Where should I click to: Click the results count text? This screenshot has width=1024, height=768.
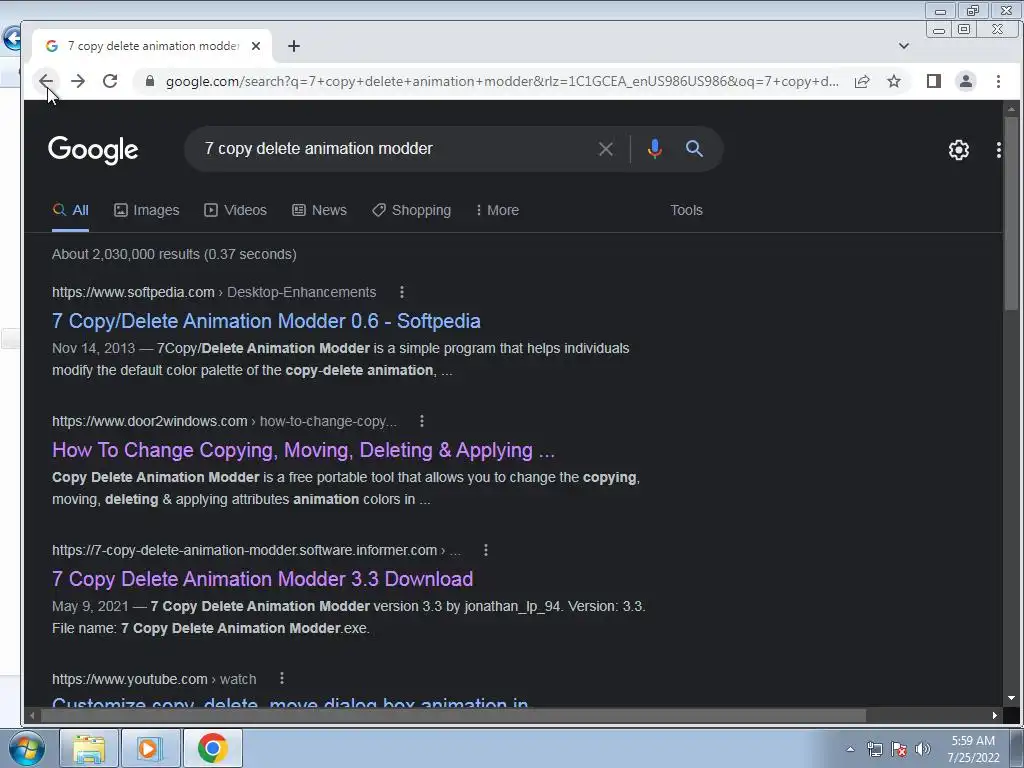pyautogui.click(x=174, y=254)
